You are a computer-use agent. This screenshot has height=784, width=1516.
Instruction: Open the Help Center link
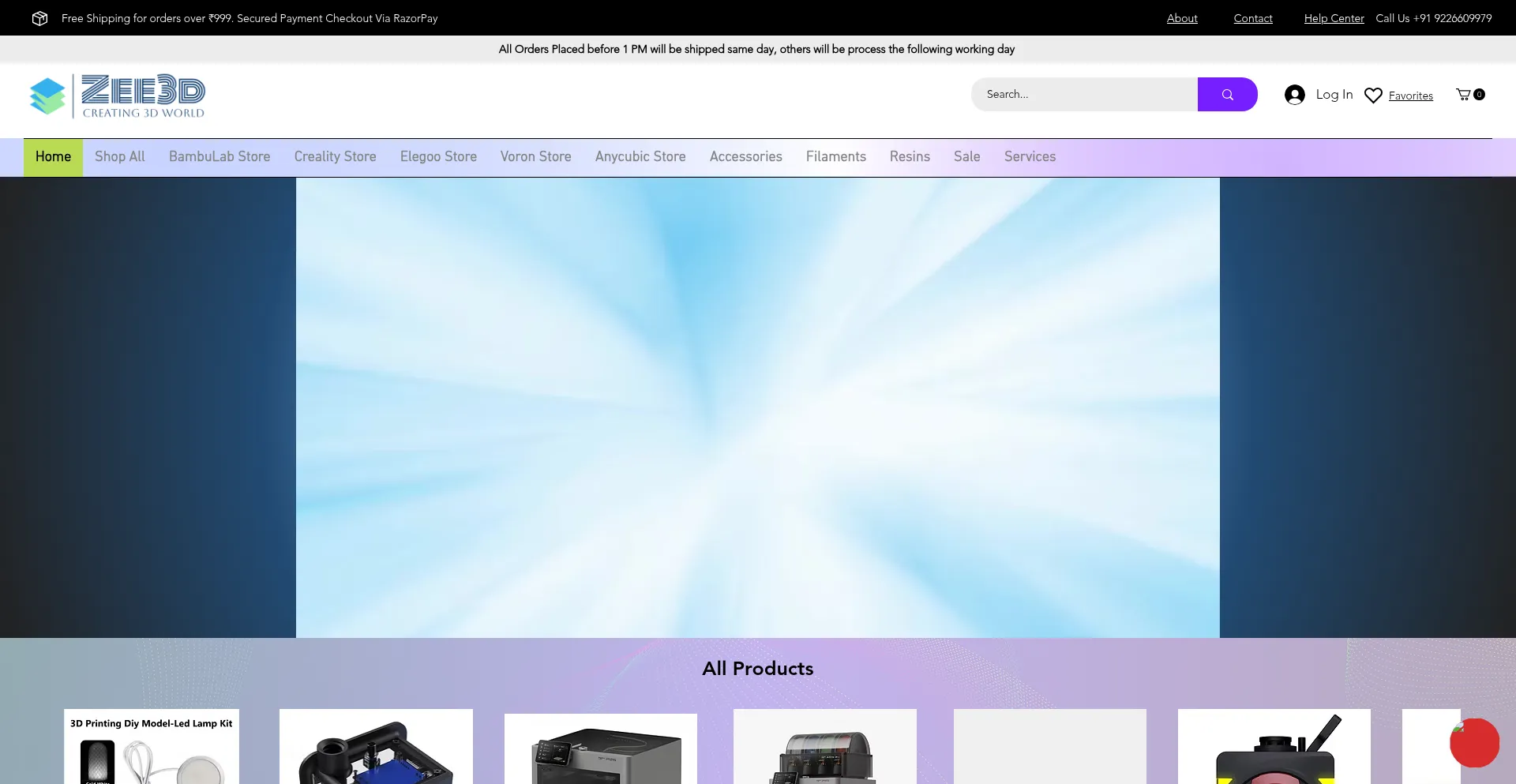tap(1334, 18)
